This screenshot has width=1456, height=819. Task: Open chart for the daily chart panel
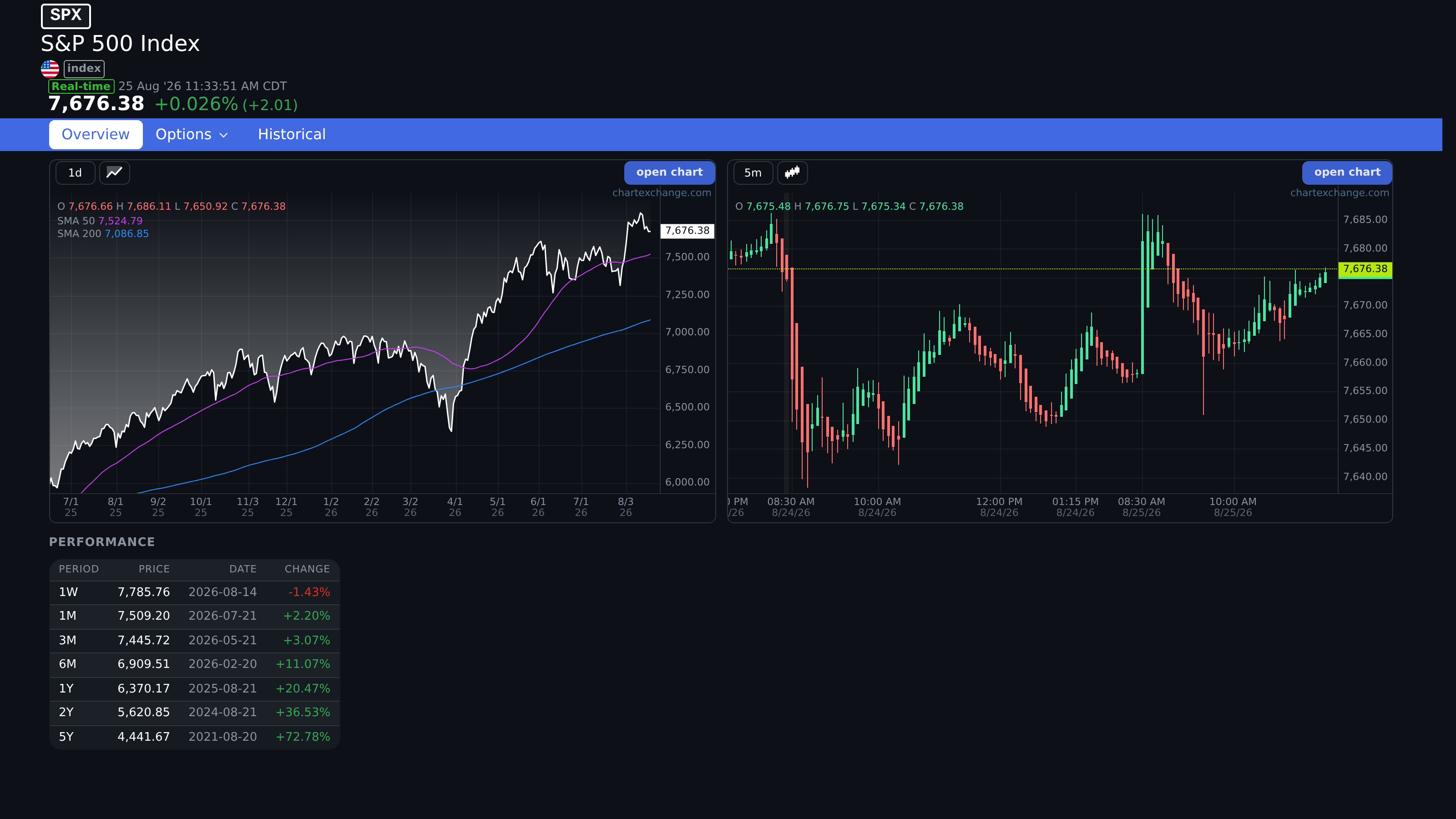click(x=669, y=172)
